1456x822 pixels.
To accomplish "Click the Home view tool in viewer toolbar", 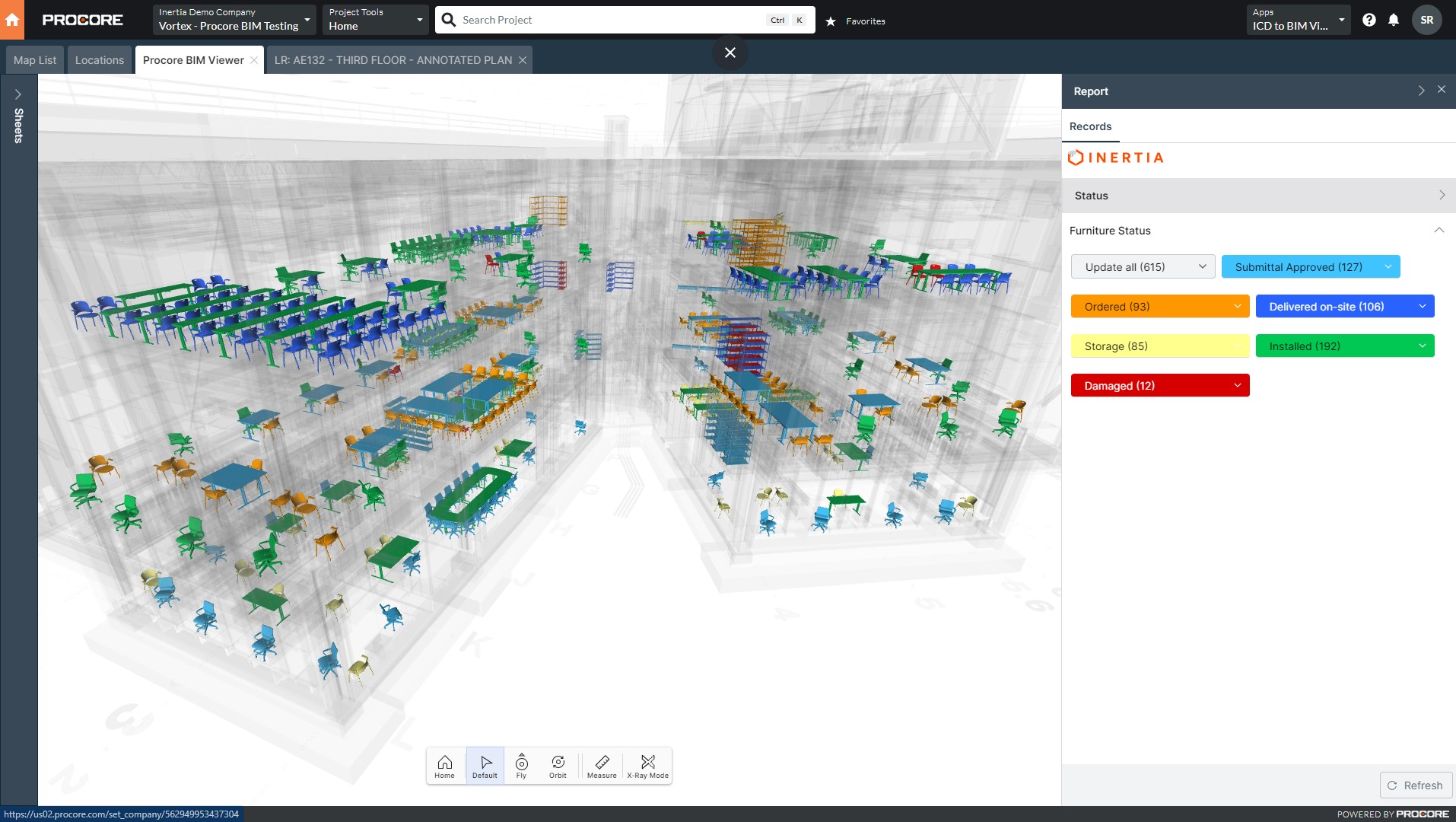I will tap(444, 766).
